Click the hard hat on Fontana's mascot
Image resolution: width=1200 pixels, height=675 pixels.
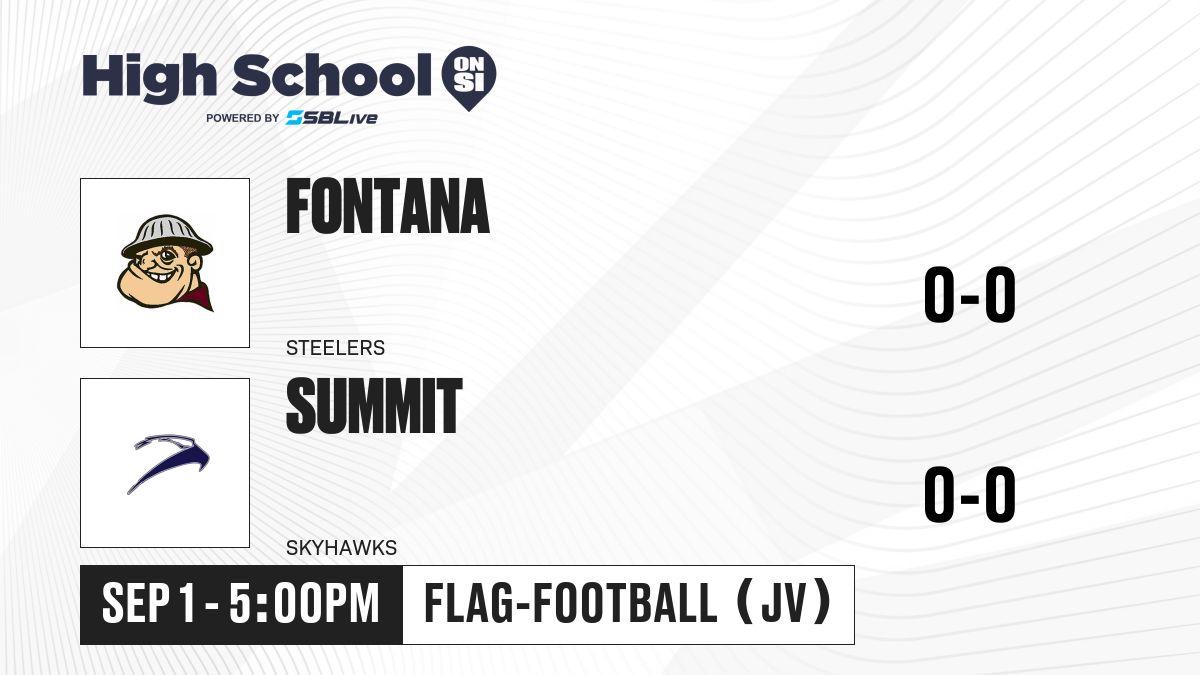click(163, 233)
